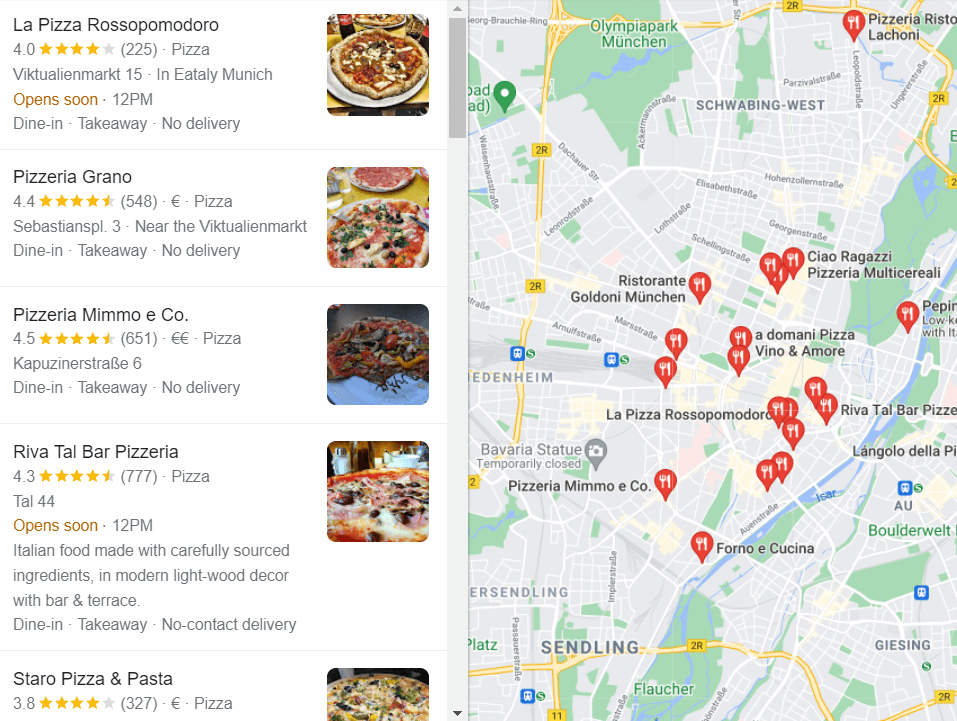Open the Pizzeria Grano listing
The height and width of the screenshot is (721, 957).
[x=223, y=218]
